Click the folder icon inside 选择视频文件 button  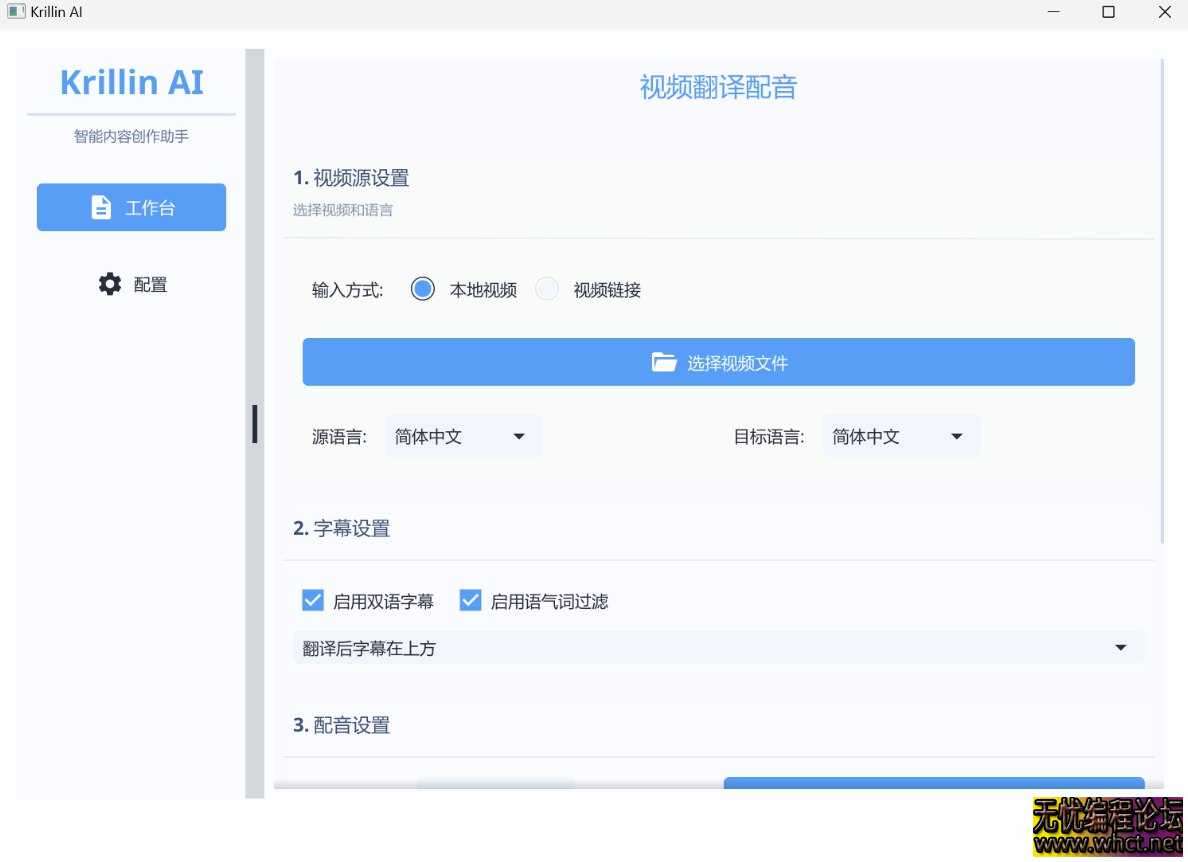point(664,361)
